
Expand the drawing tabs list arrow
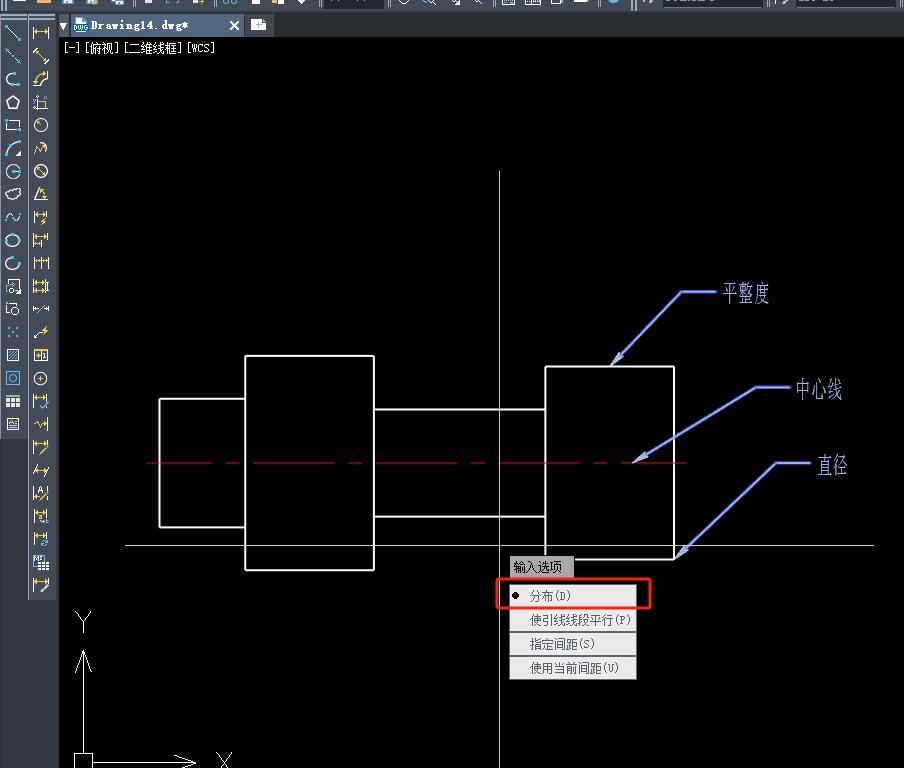click(x=64, y=25)
